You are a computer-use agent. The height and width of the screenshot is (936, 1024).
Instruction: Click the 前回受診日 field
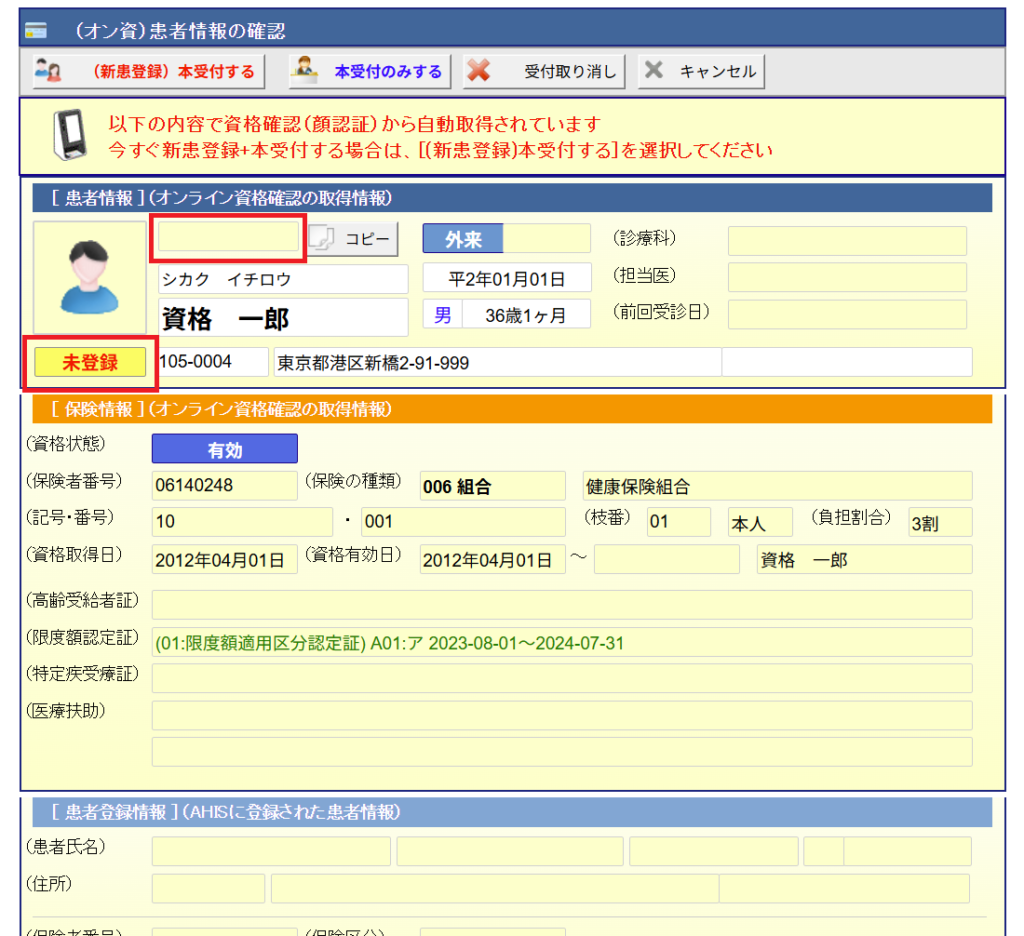846,314
